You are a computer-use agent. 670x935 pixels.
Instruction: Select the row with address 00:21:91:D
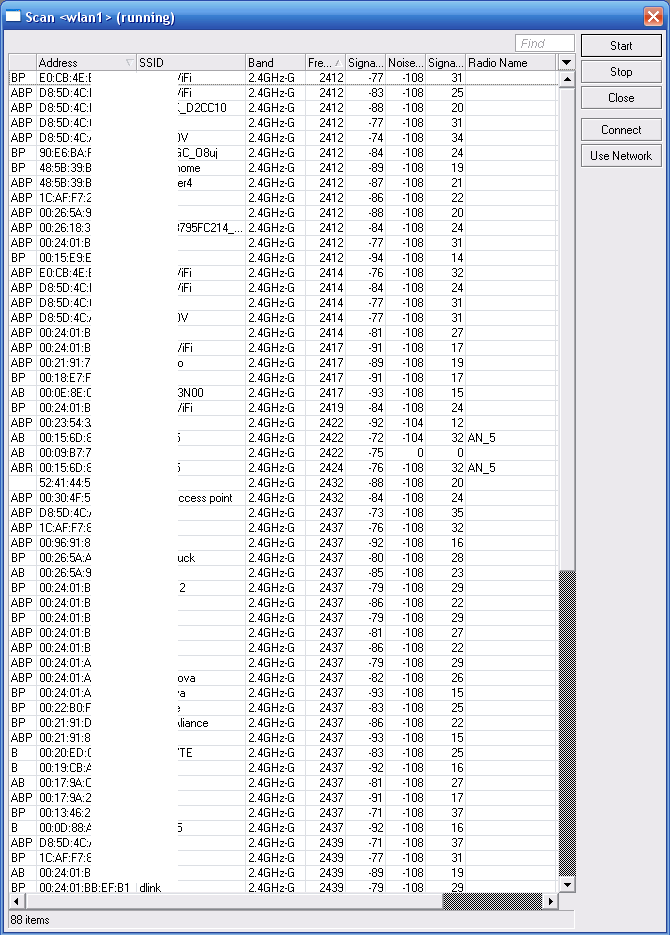click(283, 723)
